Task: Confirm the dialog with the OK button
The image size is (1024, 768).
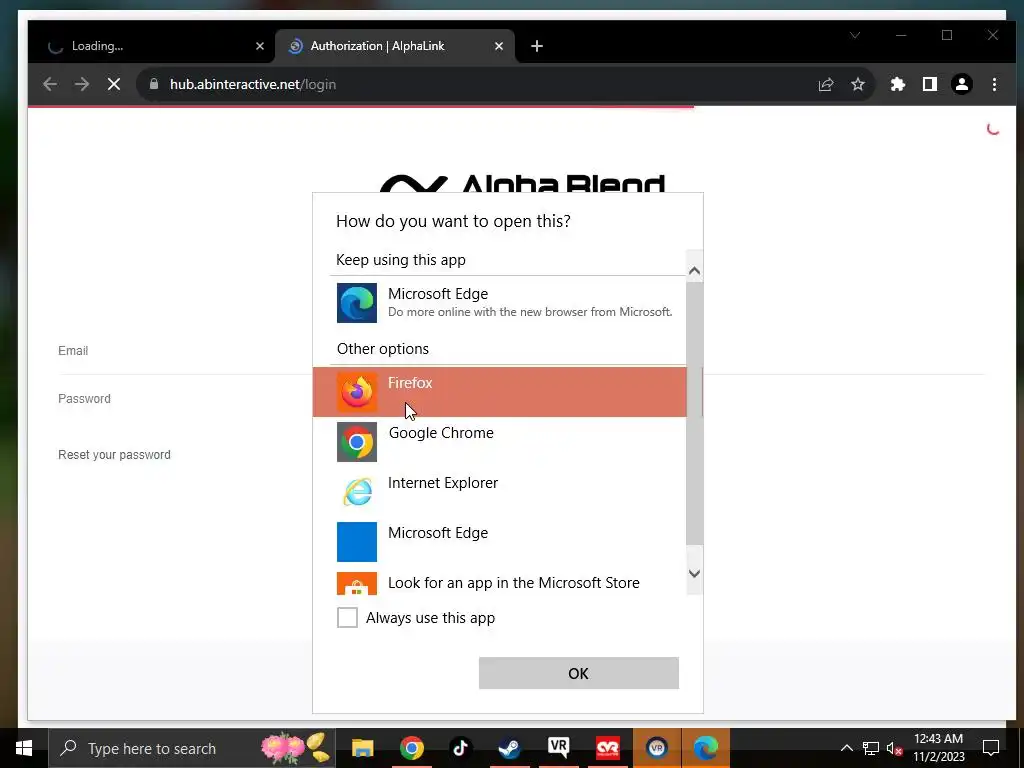Action: tap(579, 673)
